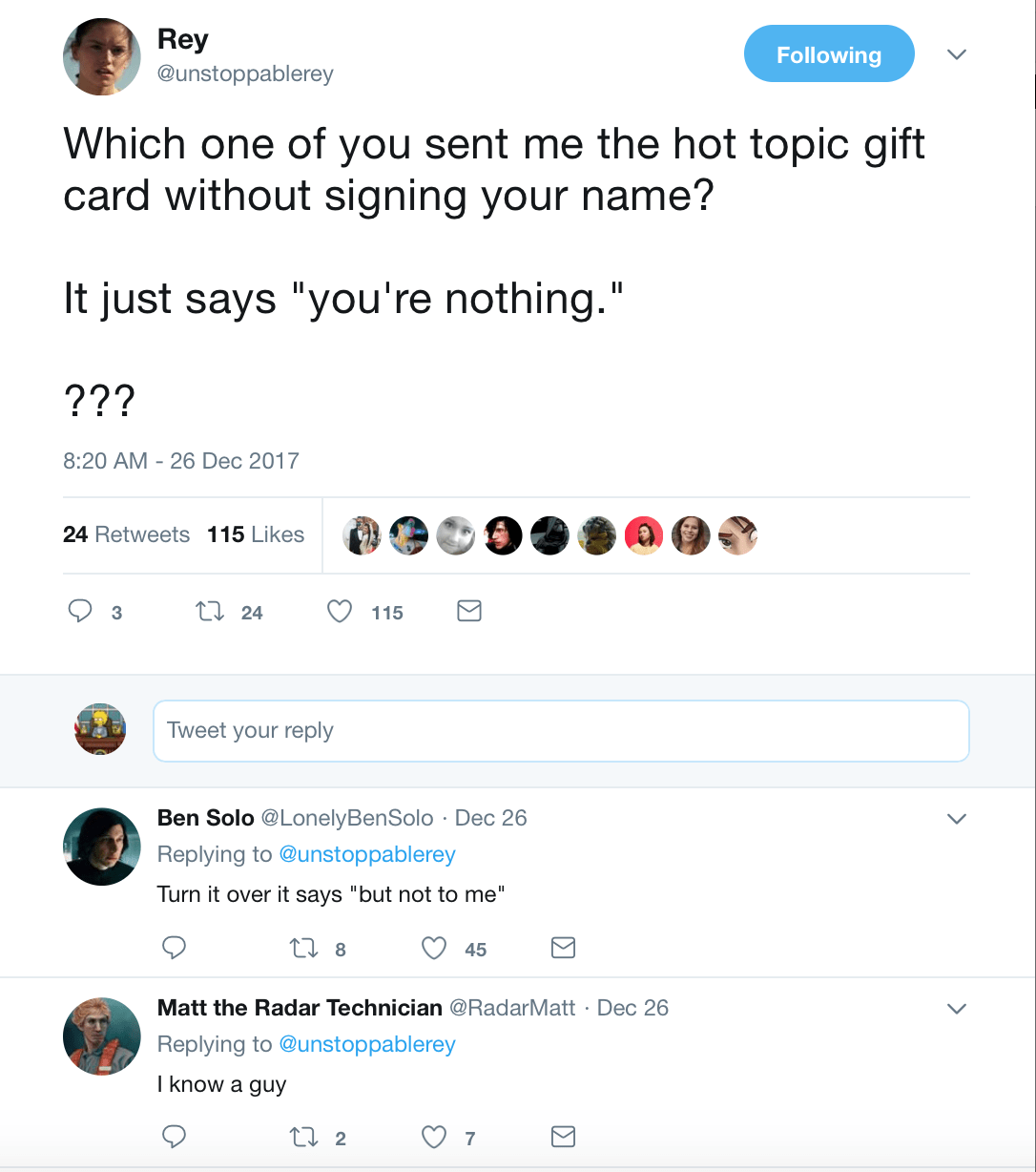
Task: Open Ben Solo's profile picture
Action: click(x=101, y=847)
